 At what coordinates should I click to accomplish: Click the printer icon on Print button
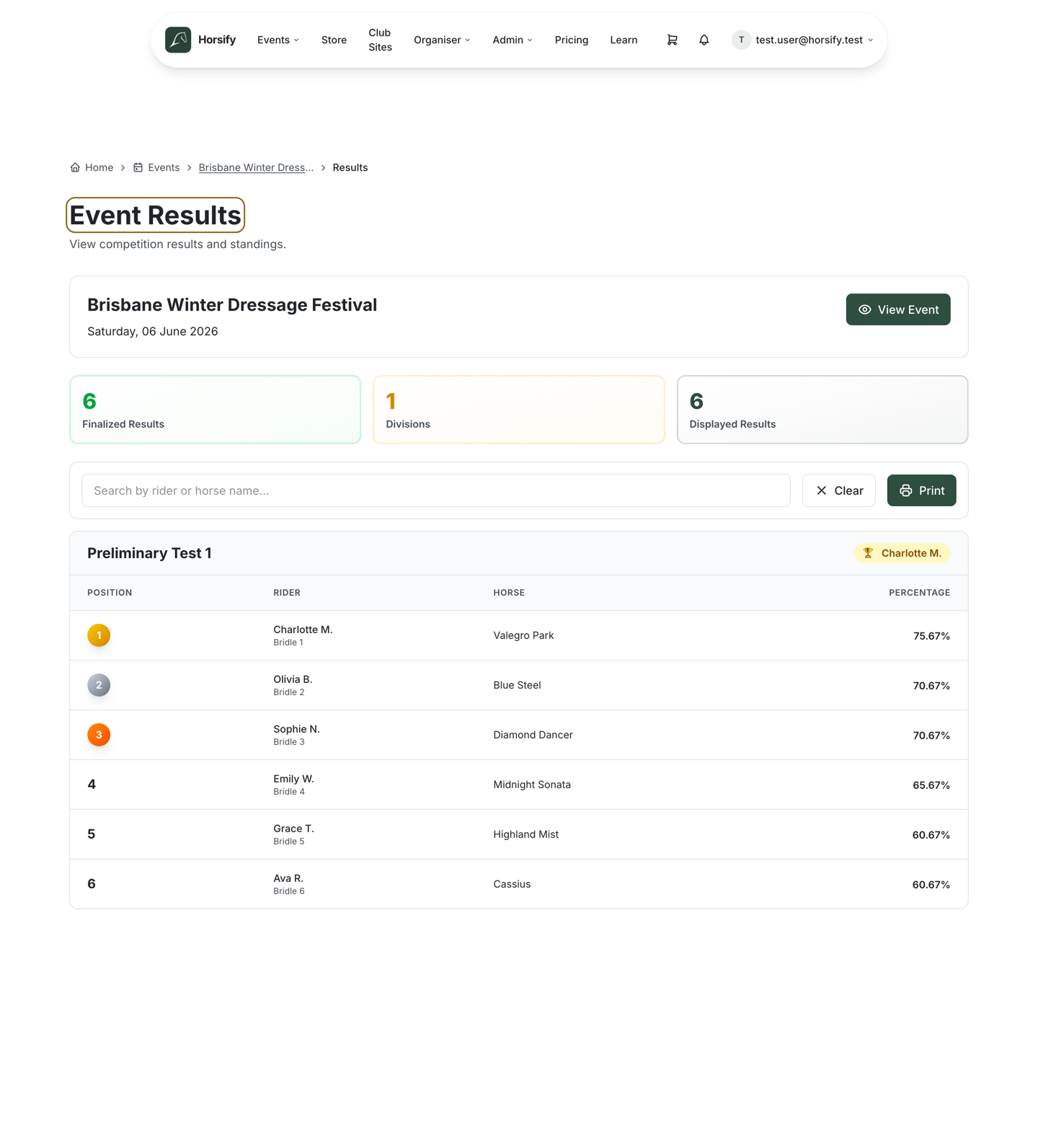906,490
